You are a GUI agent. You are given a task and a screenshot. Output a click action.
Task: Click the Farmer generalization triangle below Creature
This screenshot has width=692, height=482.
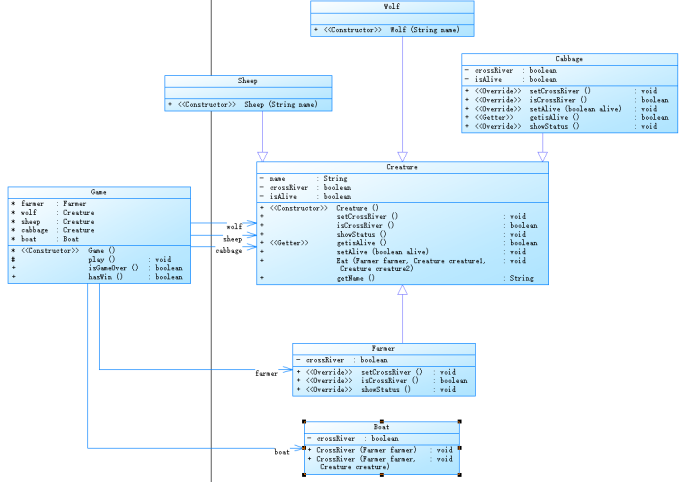tap(402, 290)
